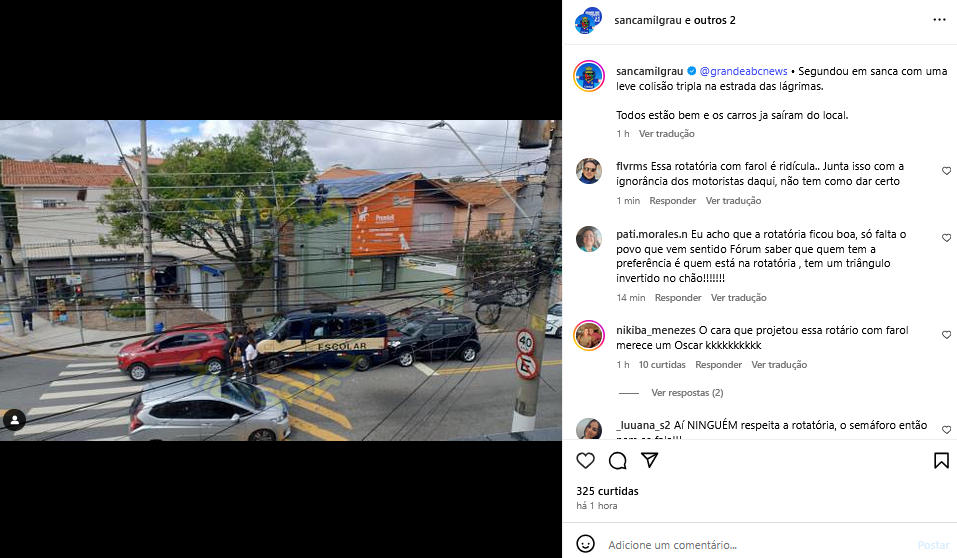Image resolution: width=957 pixels, height=558 pixels.
Task: View 325 curtidas likes list
Action: pos(607,491)
